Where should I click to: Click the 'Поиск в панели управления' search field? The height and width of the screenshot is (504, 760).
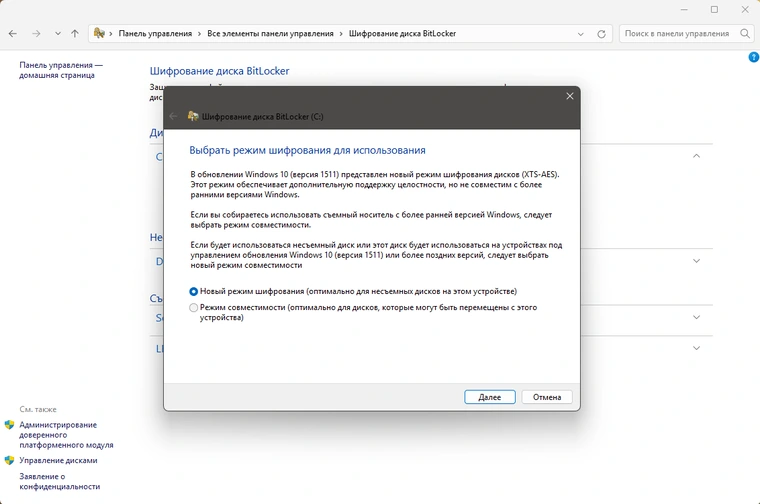678,33
